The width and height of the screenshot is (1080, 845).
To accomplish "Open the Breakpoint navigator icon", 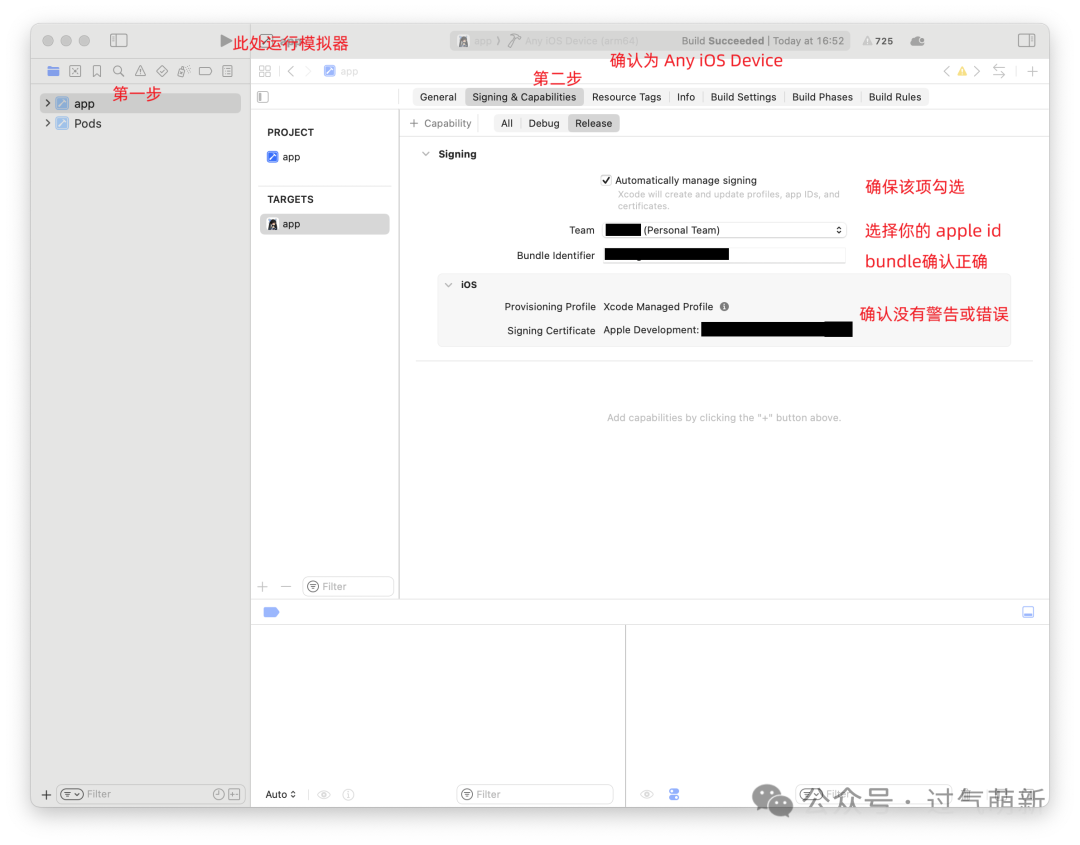I will click(205, 71).
